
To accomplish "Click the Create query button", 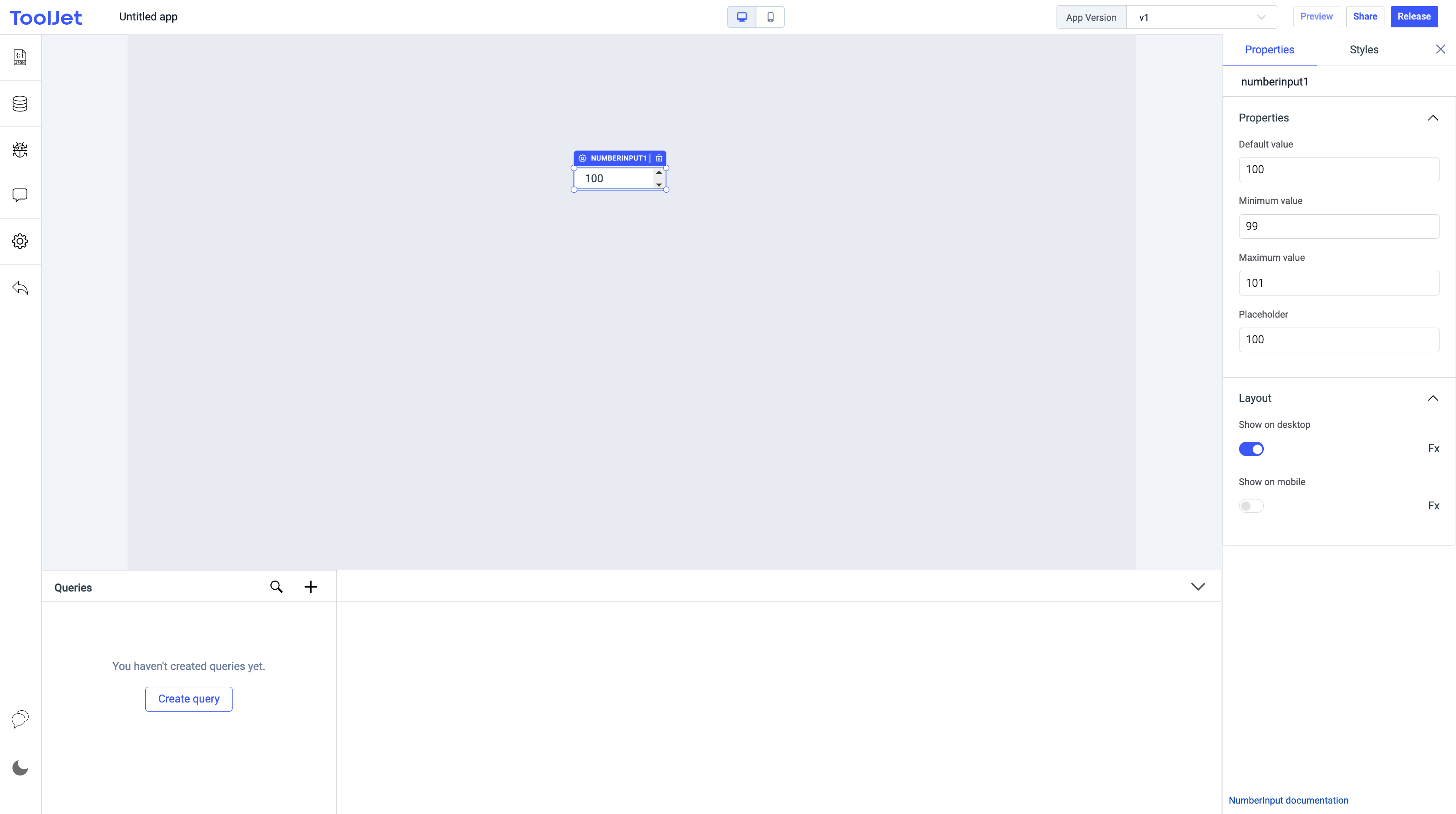I will pyautogui.click(x=189, y=699).
